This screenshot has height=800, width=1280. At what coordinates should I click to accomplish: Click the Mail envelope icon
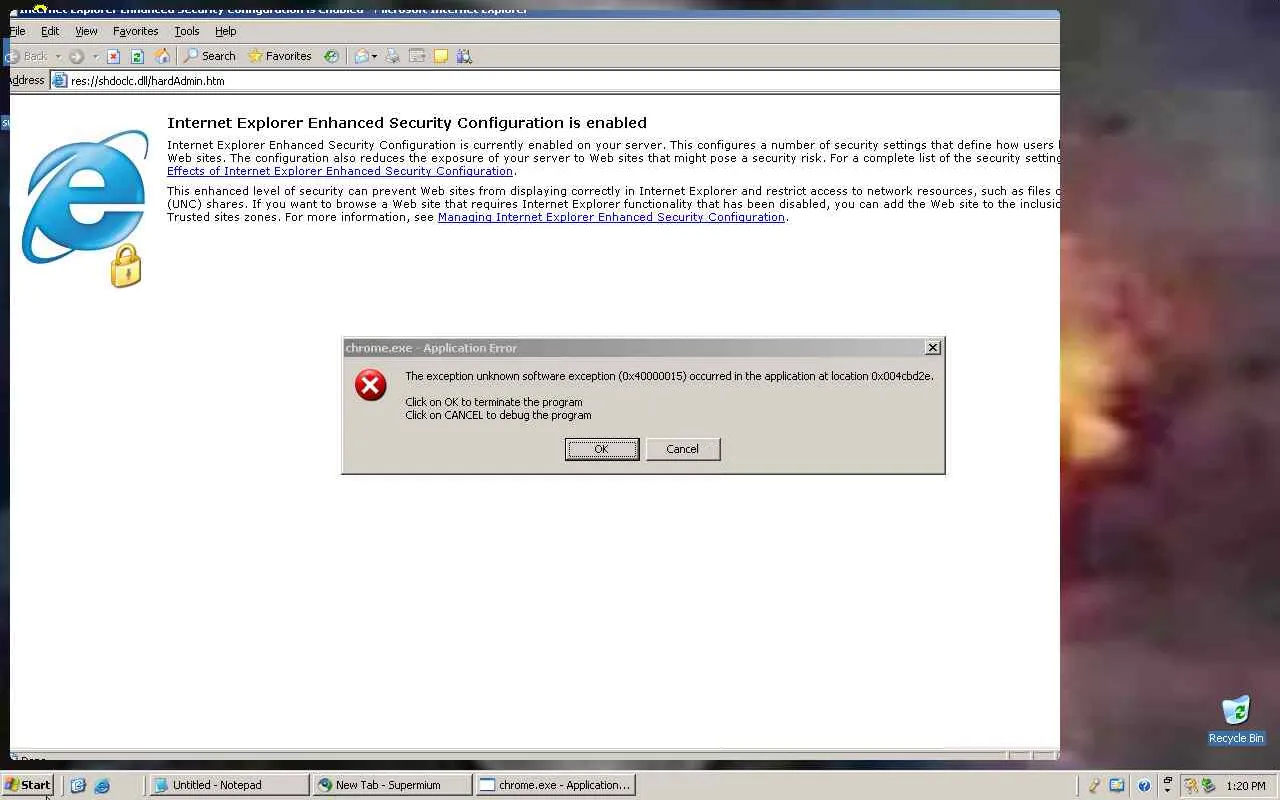(362, 56)
